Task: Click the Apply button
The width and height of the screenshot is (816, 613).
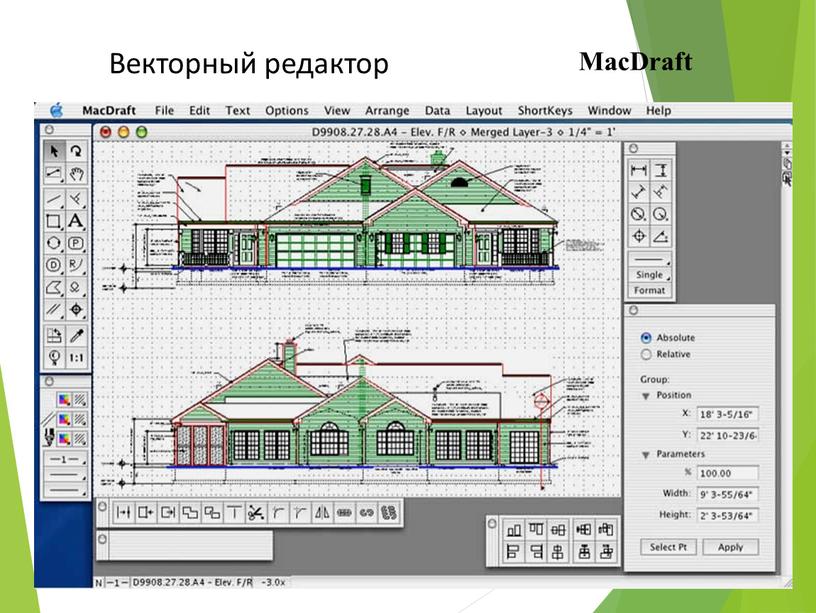Action: 730,547
